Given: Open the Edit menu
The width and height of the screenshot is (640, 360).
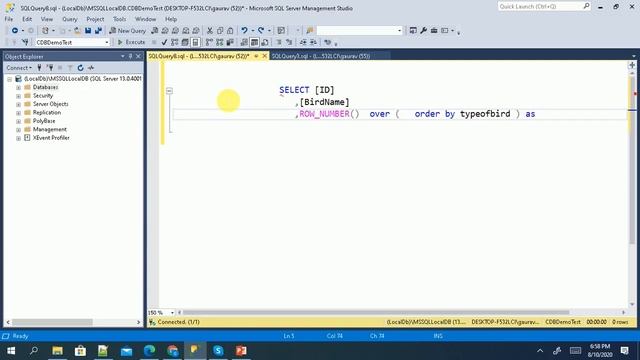Looking at the screenshot, I should 27,19.
